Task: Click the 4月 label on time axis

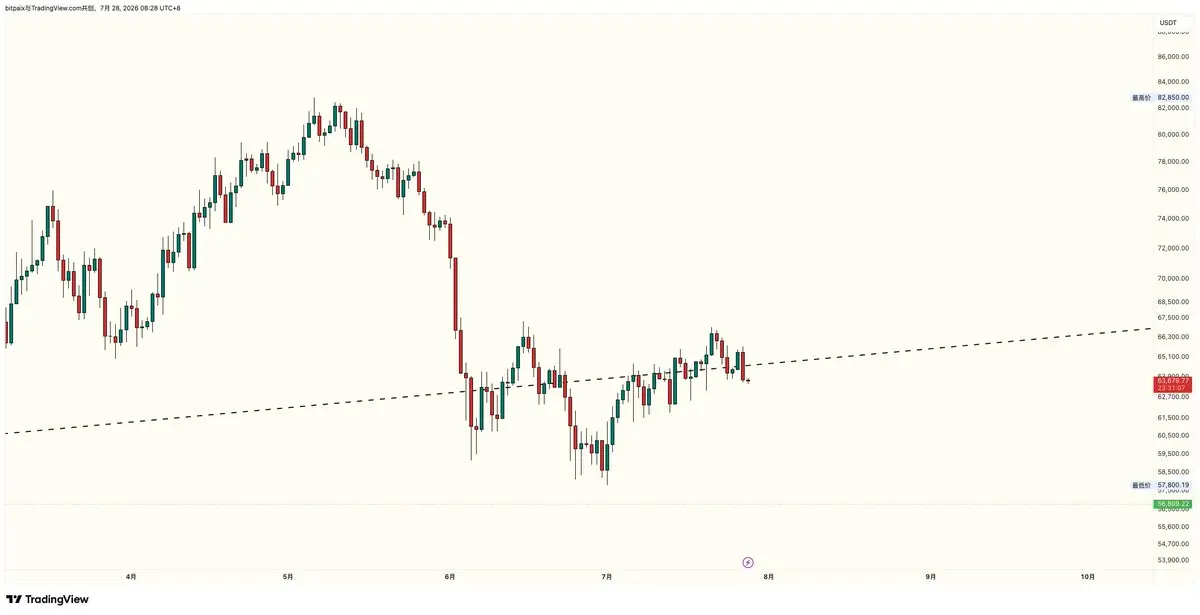Action: pos(131,576)
